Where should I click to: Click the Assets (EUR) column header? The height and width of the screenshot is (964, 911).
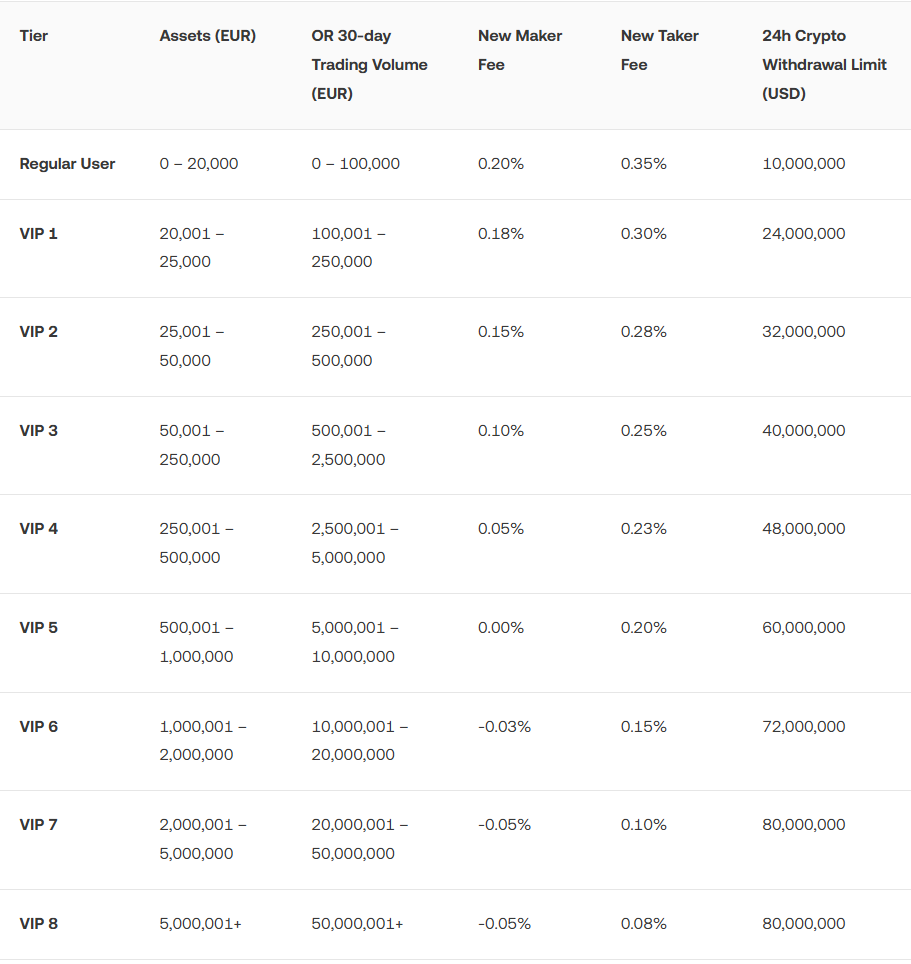[x=207, y=36]
